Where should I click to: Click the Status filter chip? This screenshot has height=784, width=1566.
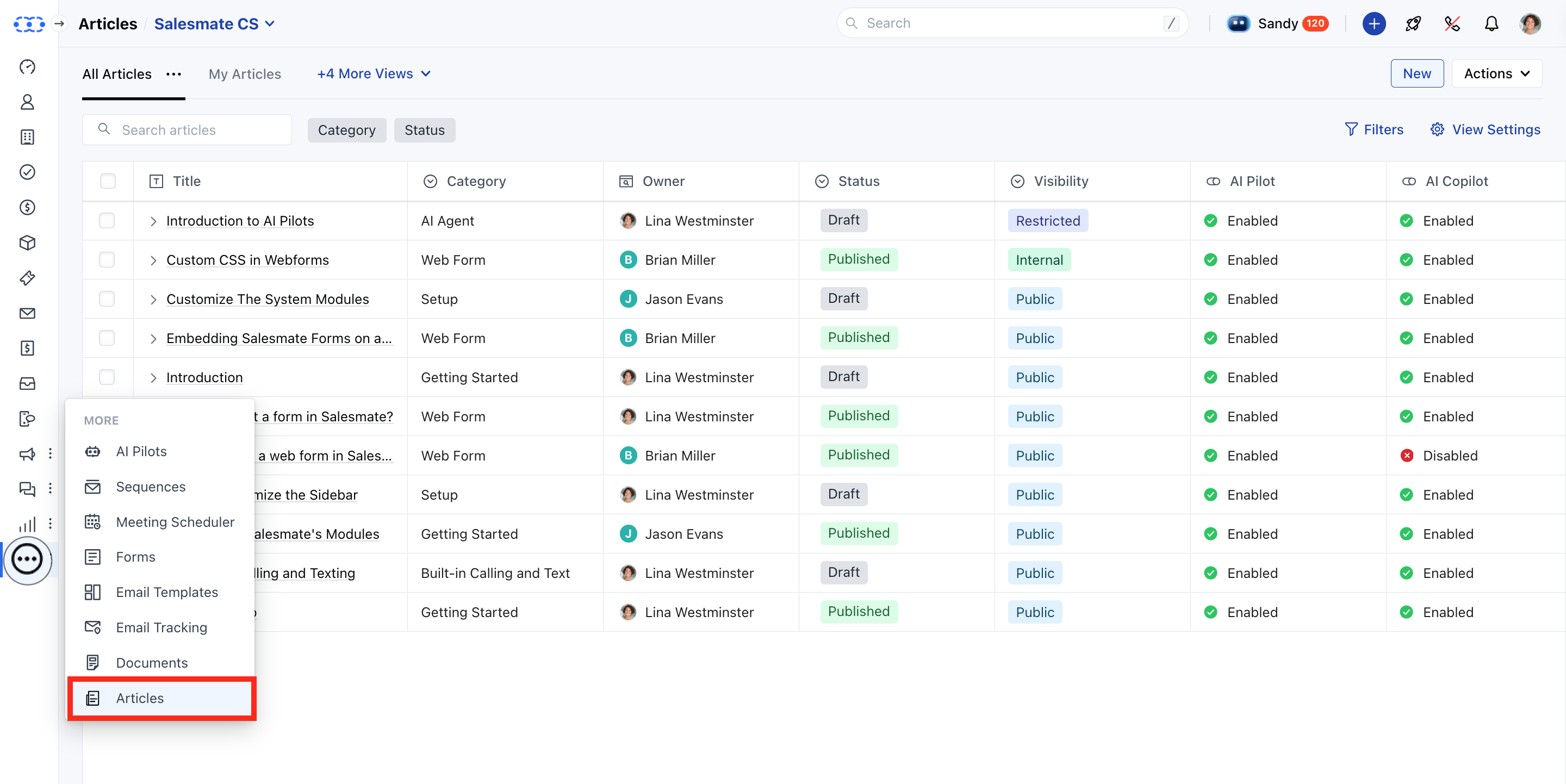coord(424,130)
